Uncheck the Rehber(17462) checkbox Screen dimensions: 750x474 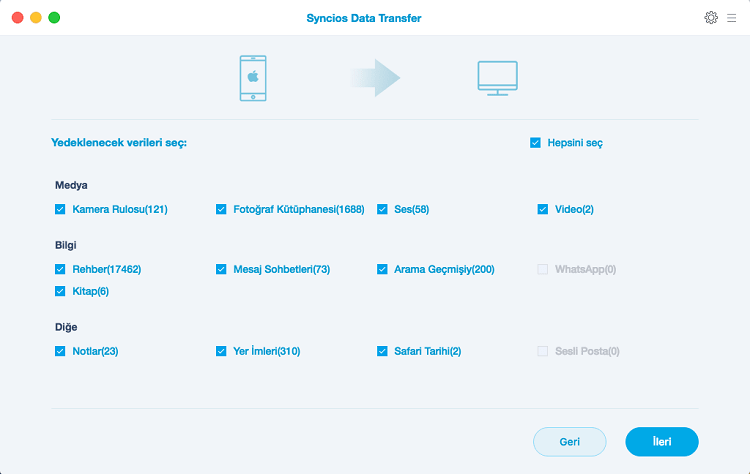(x=60, y=269)
